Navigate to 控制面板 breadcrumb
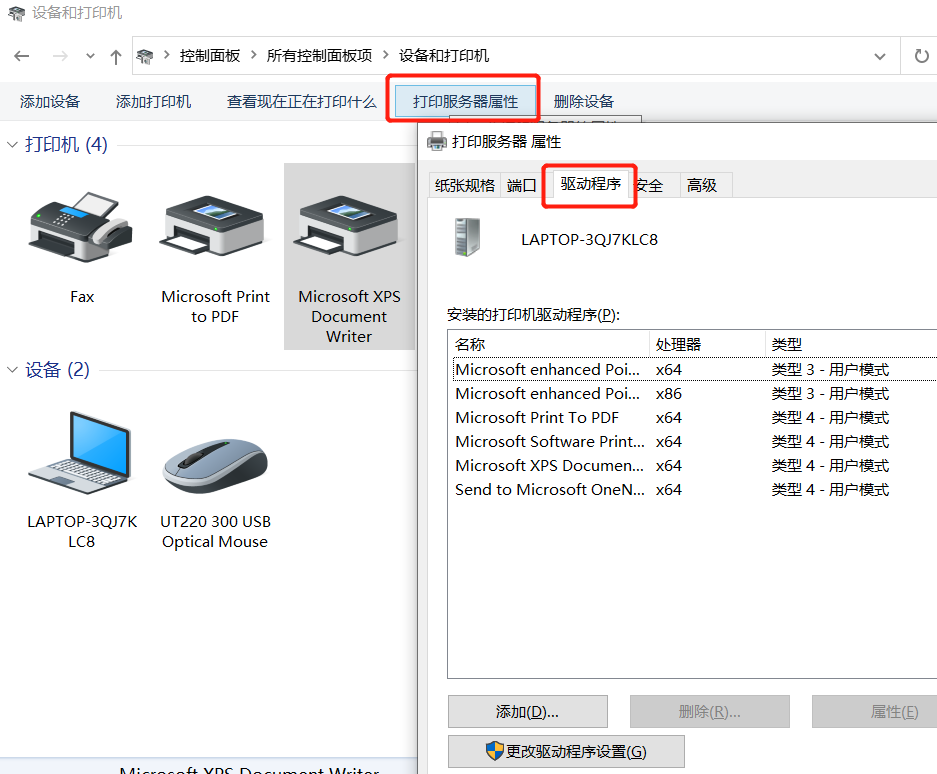This screenshot has width=937, height=774. [x=210, y=56]
